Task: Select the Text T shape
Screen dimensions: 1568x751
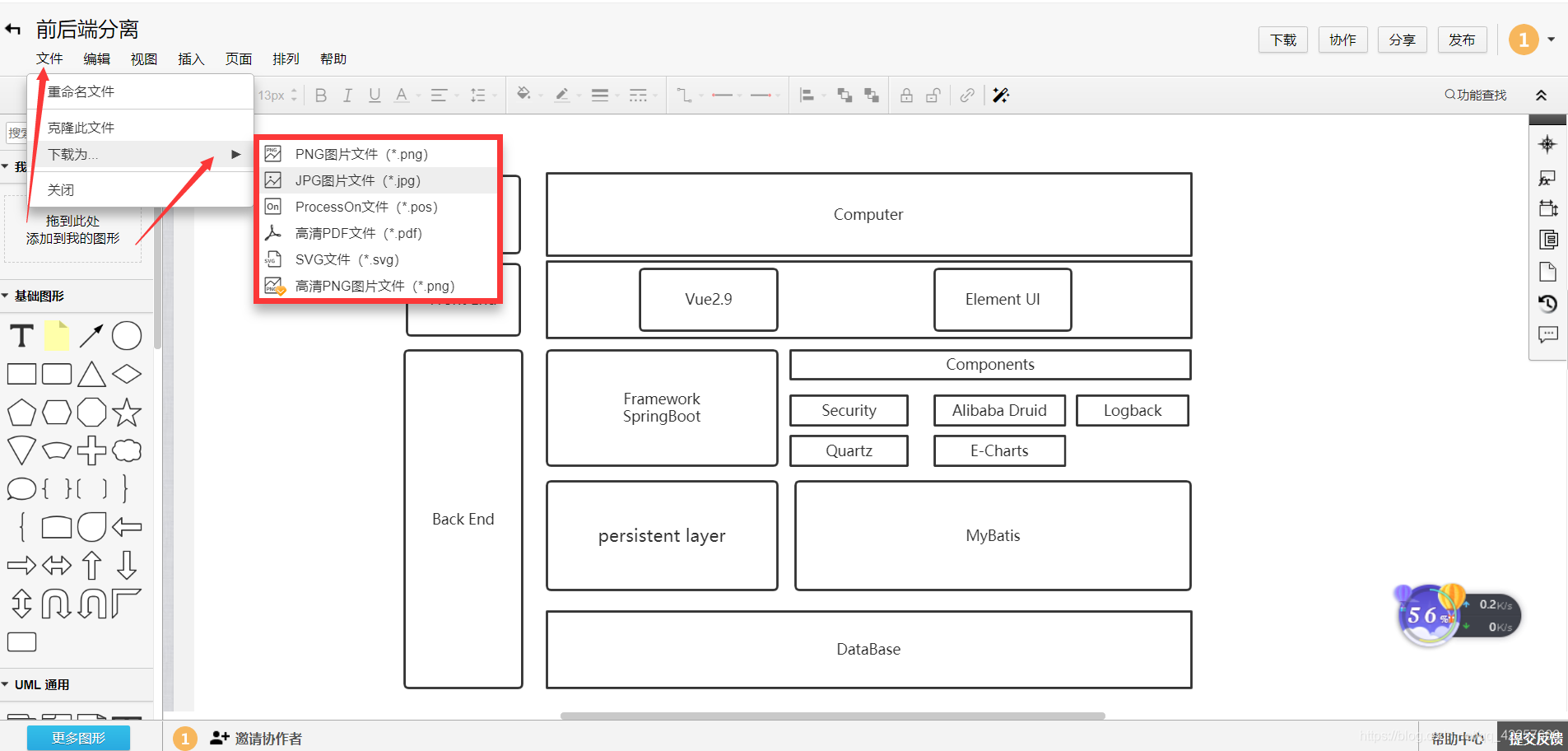Action: tap(21, 336)
